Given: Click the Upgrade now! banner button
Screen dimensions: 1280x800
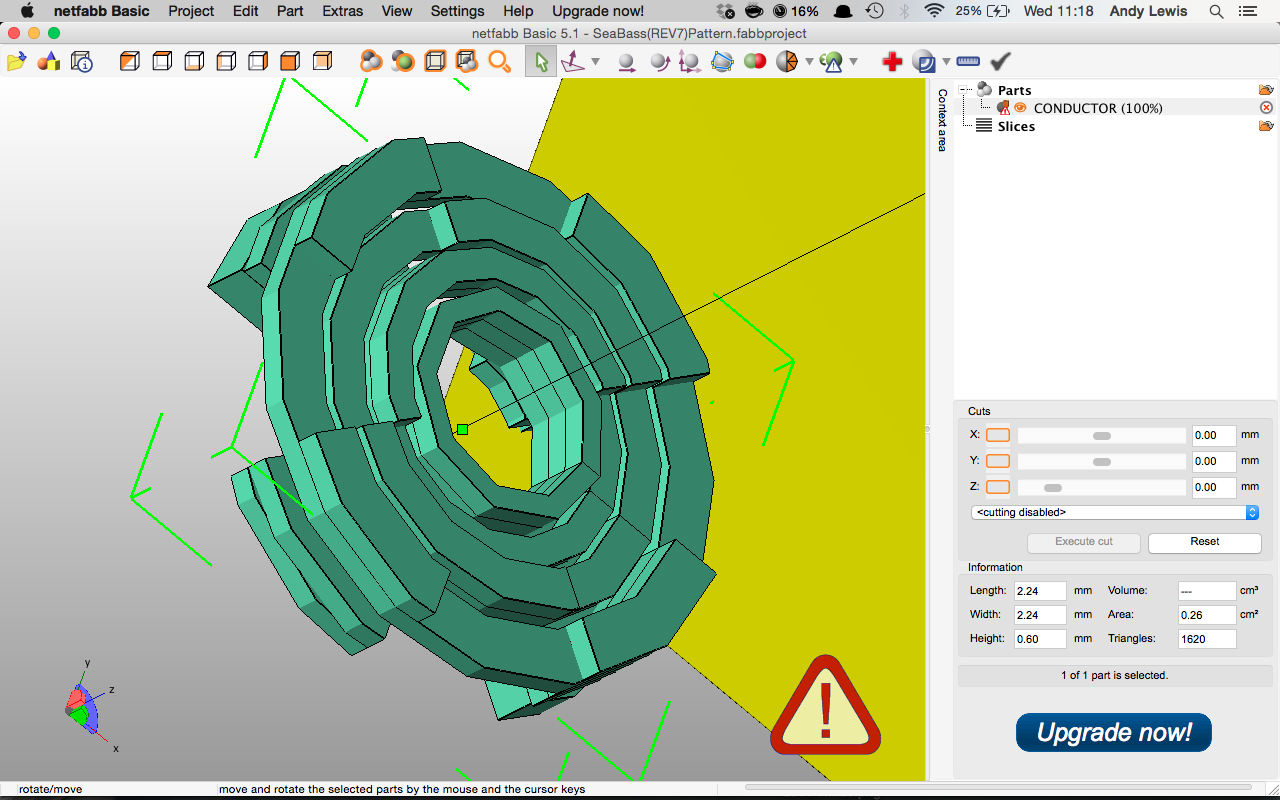Looking at the screenshot, I should coord(1113,732).
